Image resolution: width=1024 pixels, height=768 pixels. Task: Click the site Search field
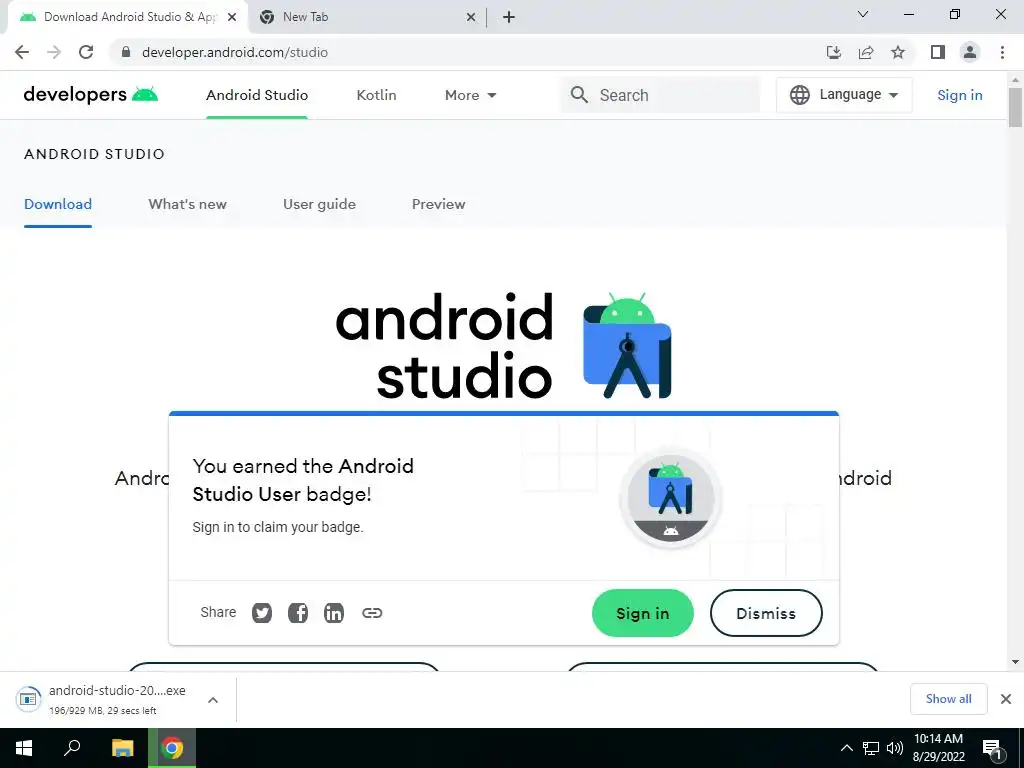[x=660, y=95]
